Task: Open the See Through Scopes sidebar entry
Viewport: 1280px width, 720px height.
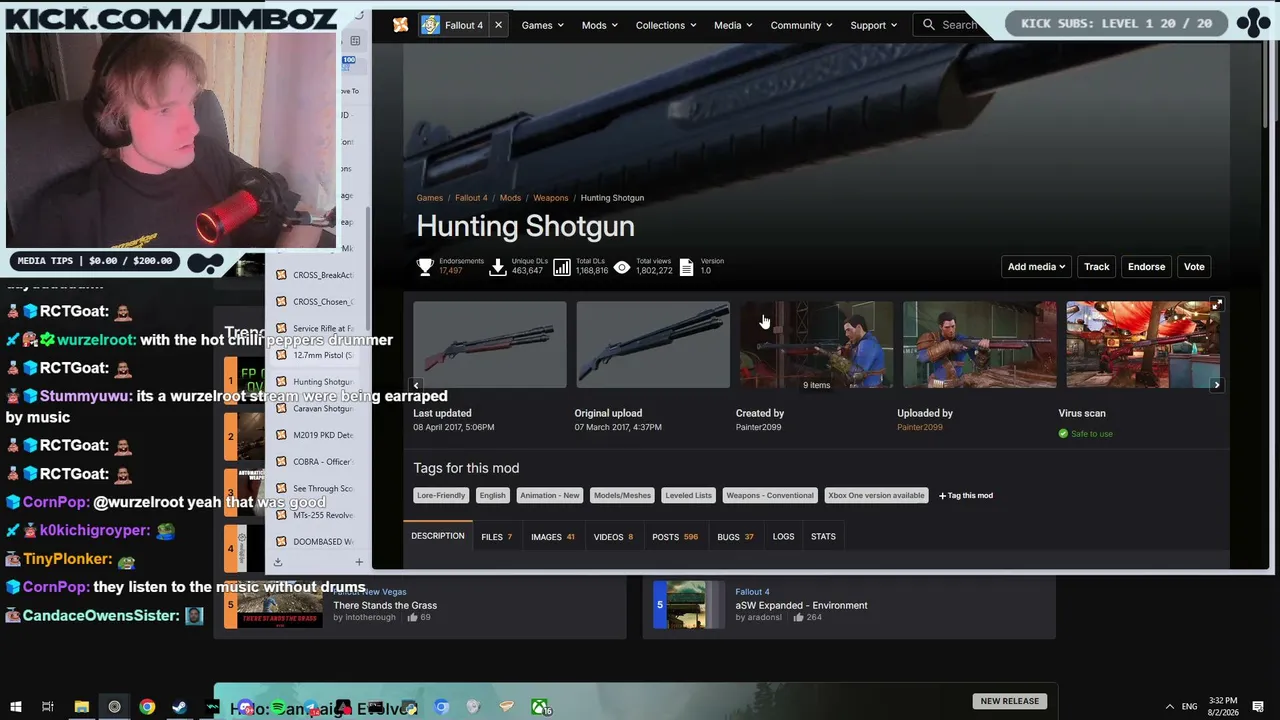Action: click(315, 489)
